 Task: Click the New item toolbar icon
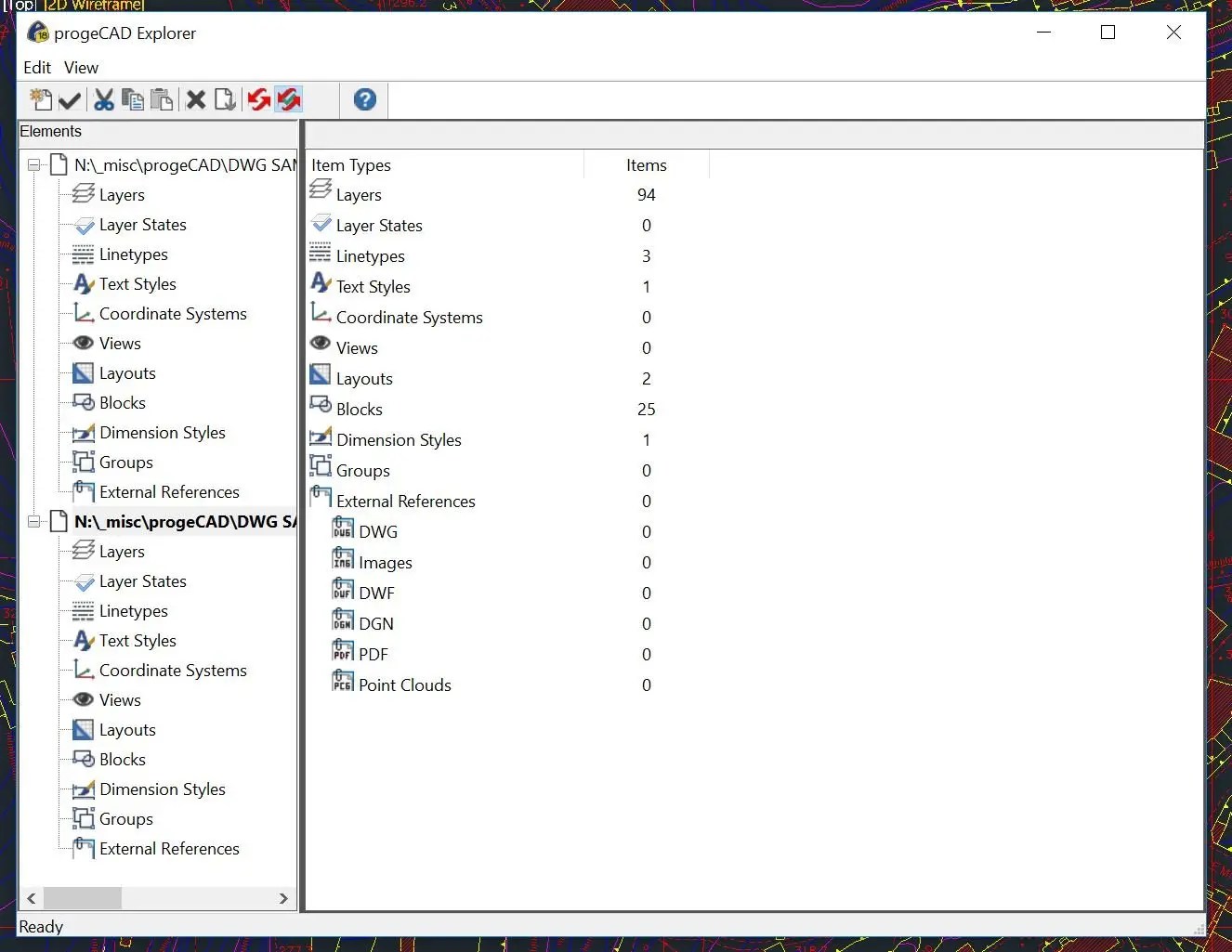click(40, 99)
